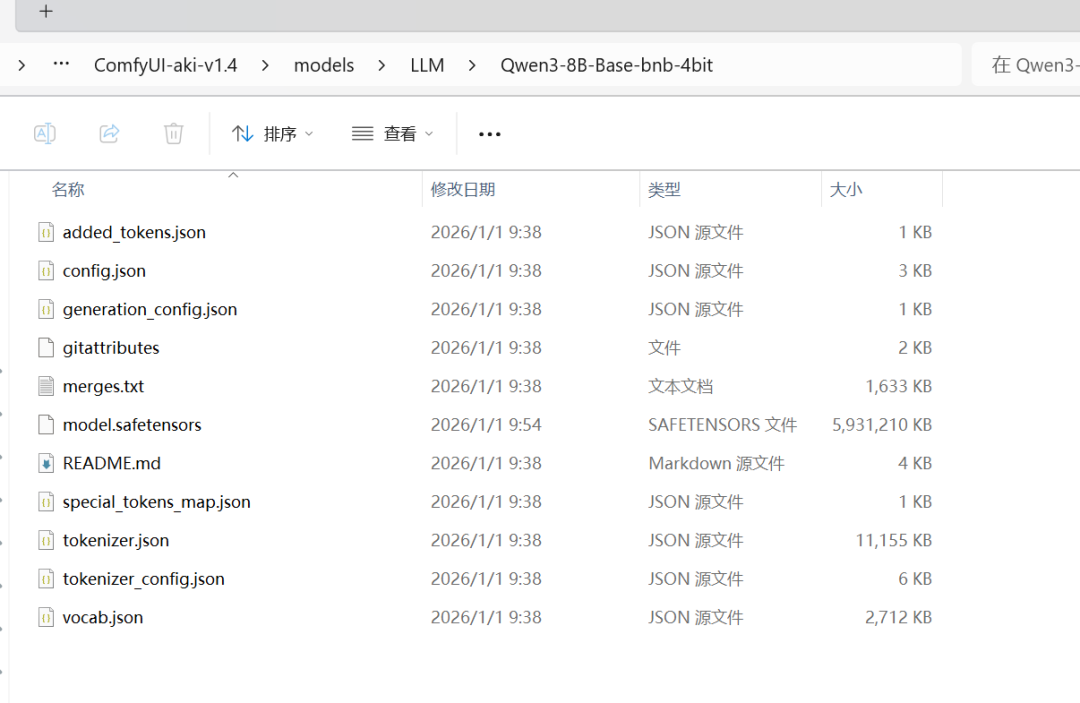Sort by 名称 column header

coord(68,189)
